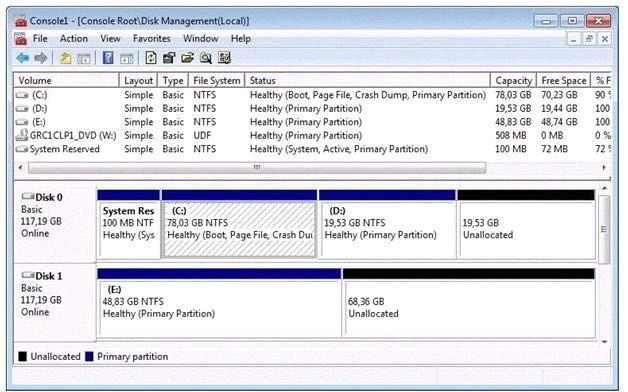Click the magnifier Explore icon in toolbar
The height and width of the screenshot is (392, 628).
coord(205,58)
